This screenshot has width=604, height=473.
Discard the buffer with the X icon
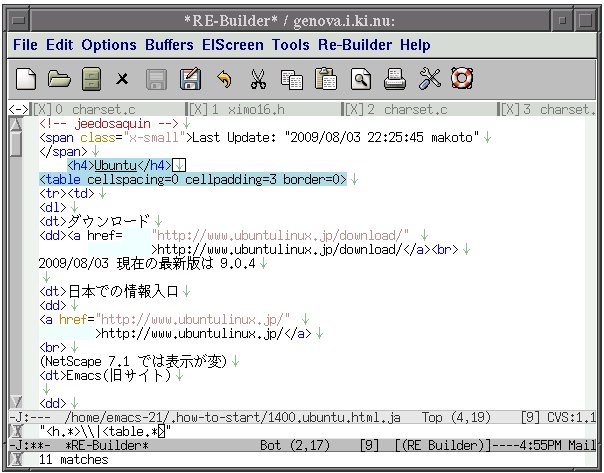pos(122,79)
